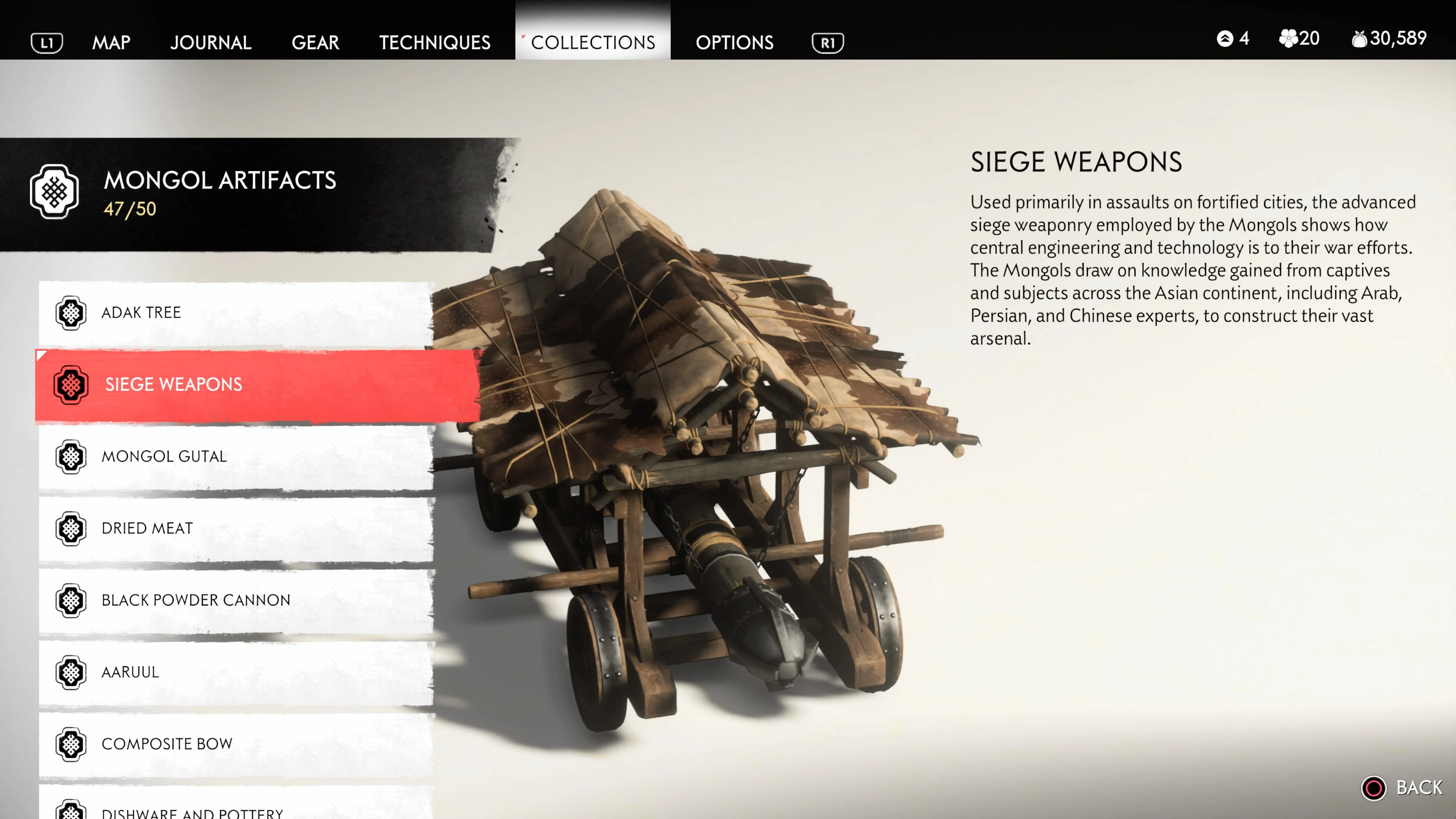Switch to the Journal tab

pos(211,43)
